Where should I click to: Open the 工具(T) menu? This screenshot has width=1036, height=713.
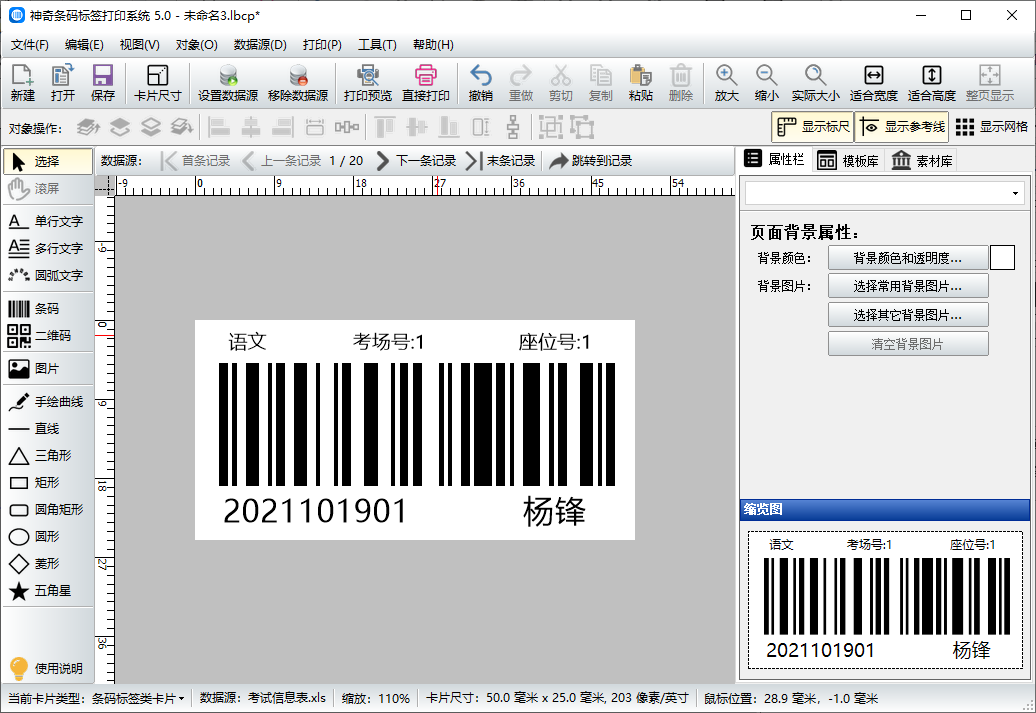coord(377,45)
